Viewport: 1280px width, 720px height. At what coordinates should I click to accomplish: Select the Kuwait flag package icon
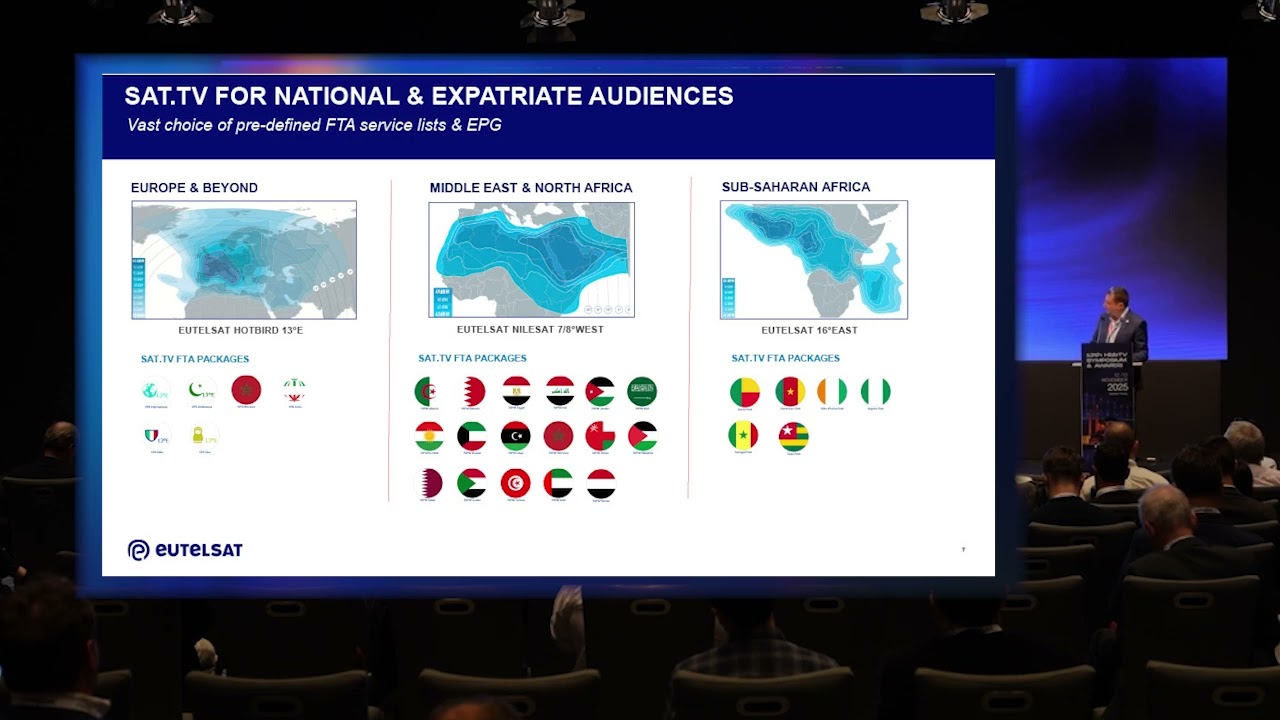(471, 436)
